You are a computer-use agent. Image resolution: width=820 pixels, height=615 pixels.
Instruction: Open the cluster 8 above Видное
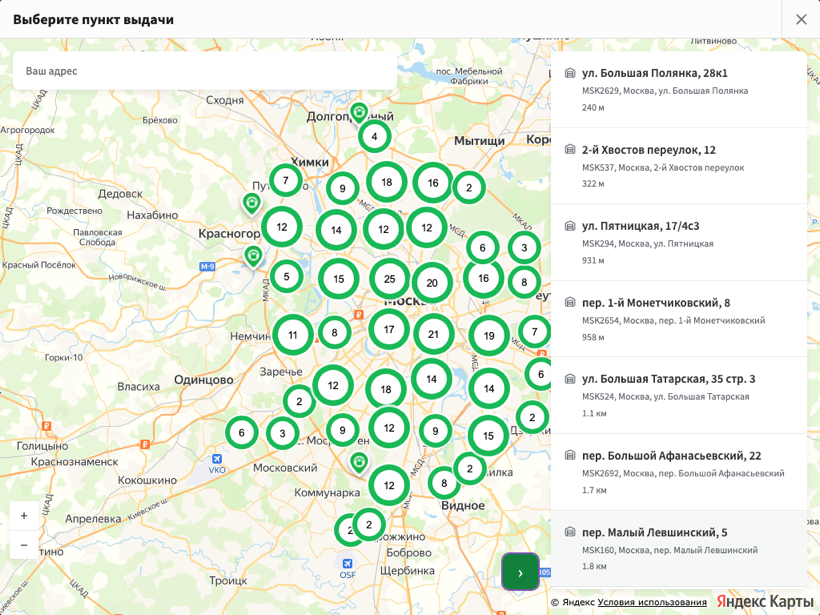click(444, 483)
